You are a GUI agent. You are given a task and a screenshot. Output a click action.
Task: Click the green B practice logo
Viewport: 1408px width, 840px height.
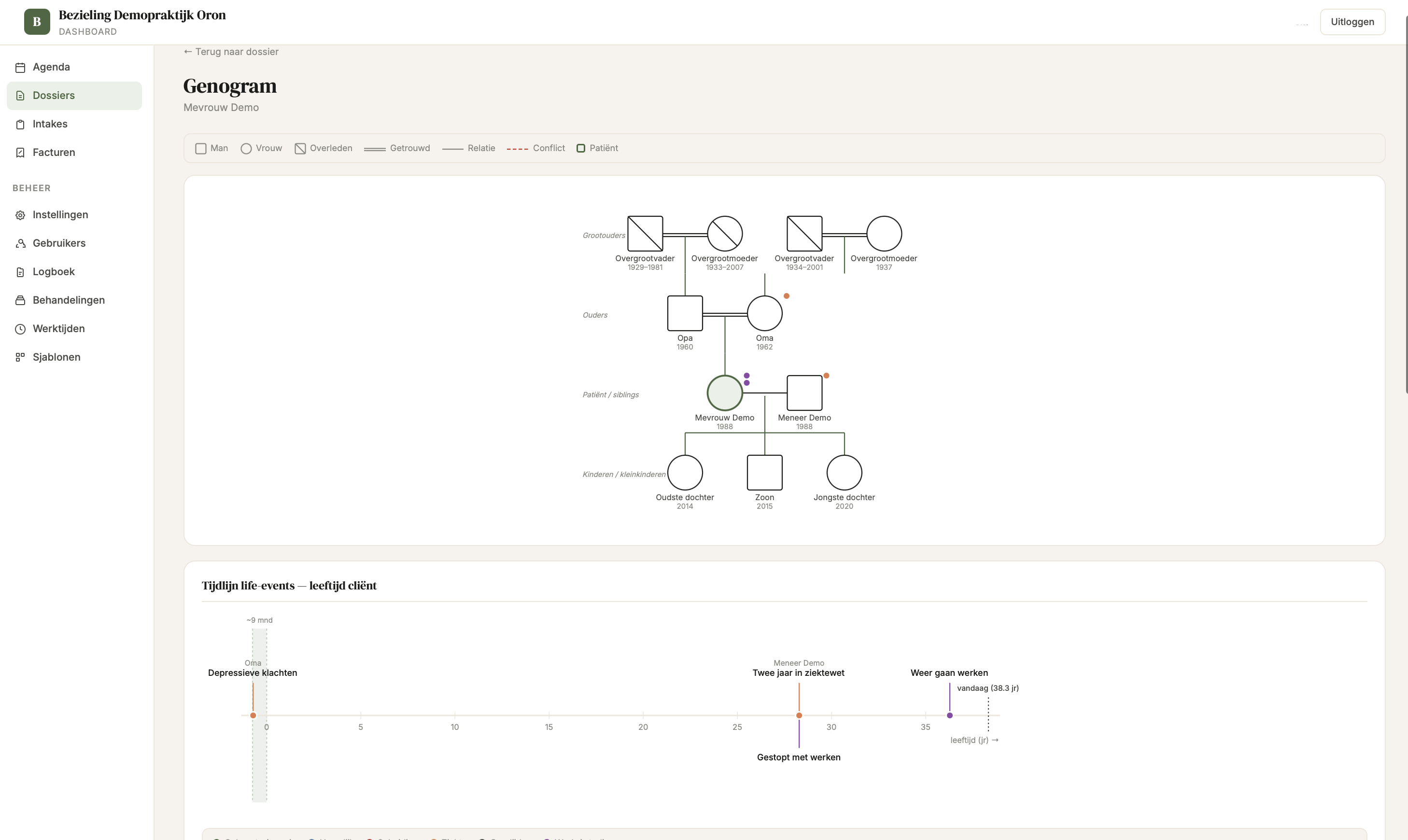(37, 22)
